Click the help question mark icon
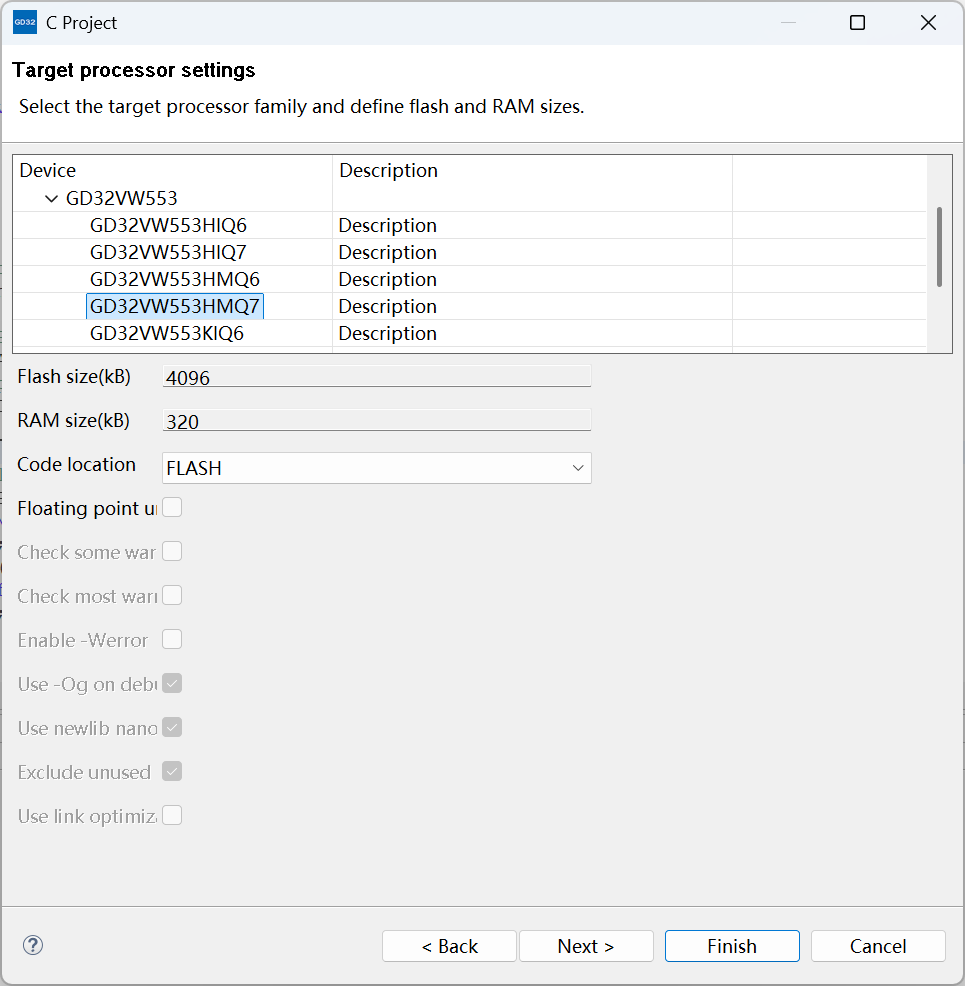Viewport: 965px width, 986px height. tap(33, 945)
